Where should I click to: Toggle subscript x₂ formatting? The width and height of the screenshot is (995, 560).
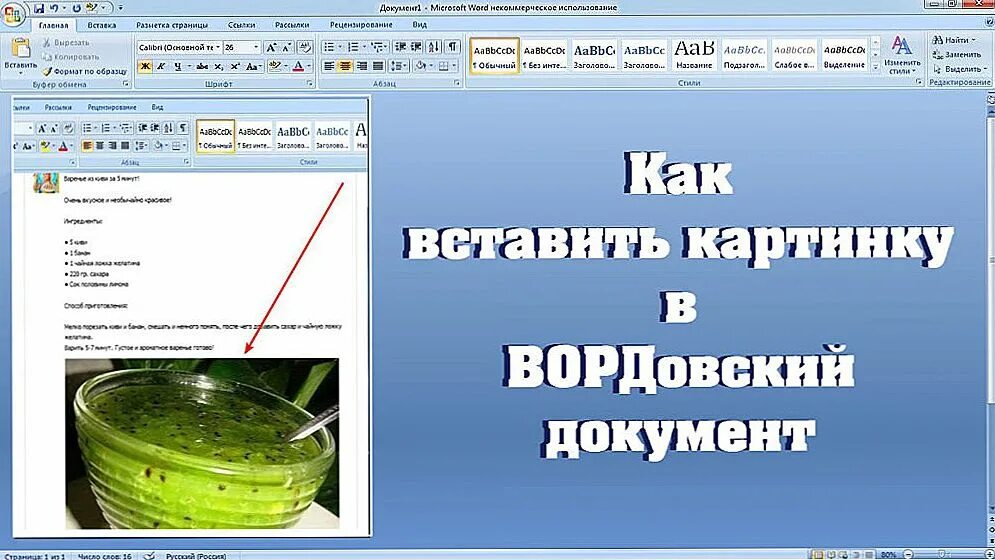[x=218, y=66]
